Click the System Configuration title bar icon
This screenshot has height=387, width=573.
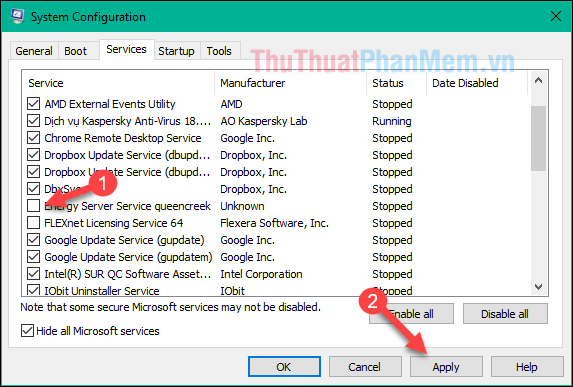pyautogui.click(x=17, y=16)
